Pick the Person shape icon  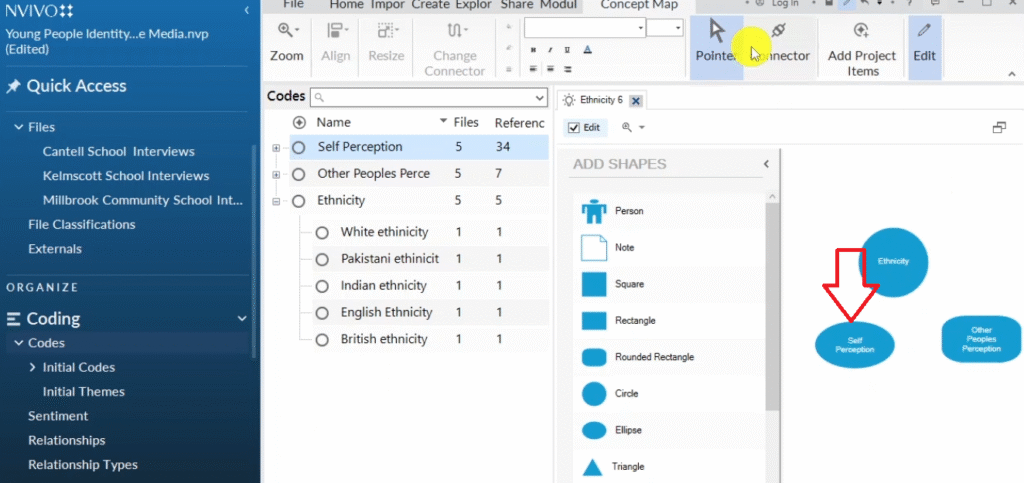[x=594, y=211]
